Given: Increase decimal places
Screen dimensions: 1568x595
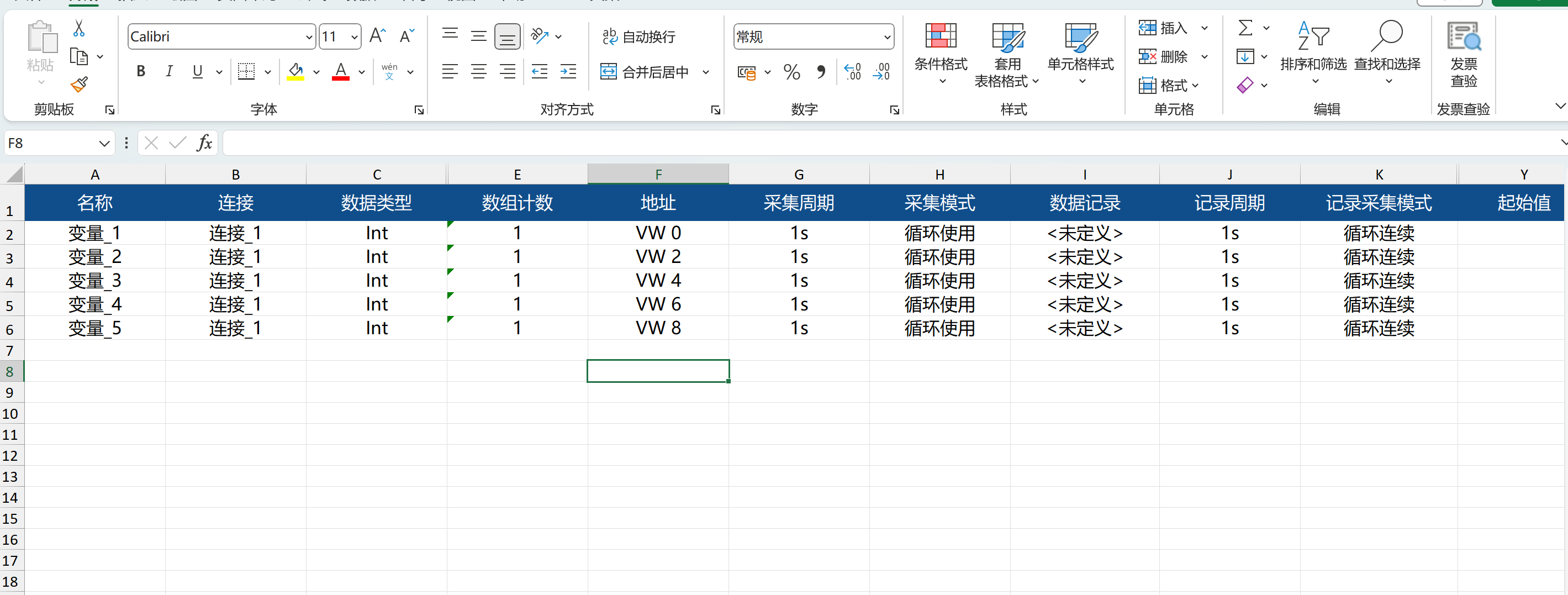Looking at the screenshot, I should [852, 72].
